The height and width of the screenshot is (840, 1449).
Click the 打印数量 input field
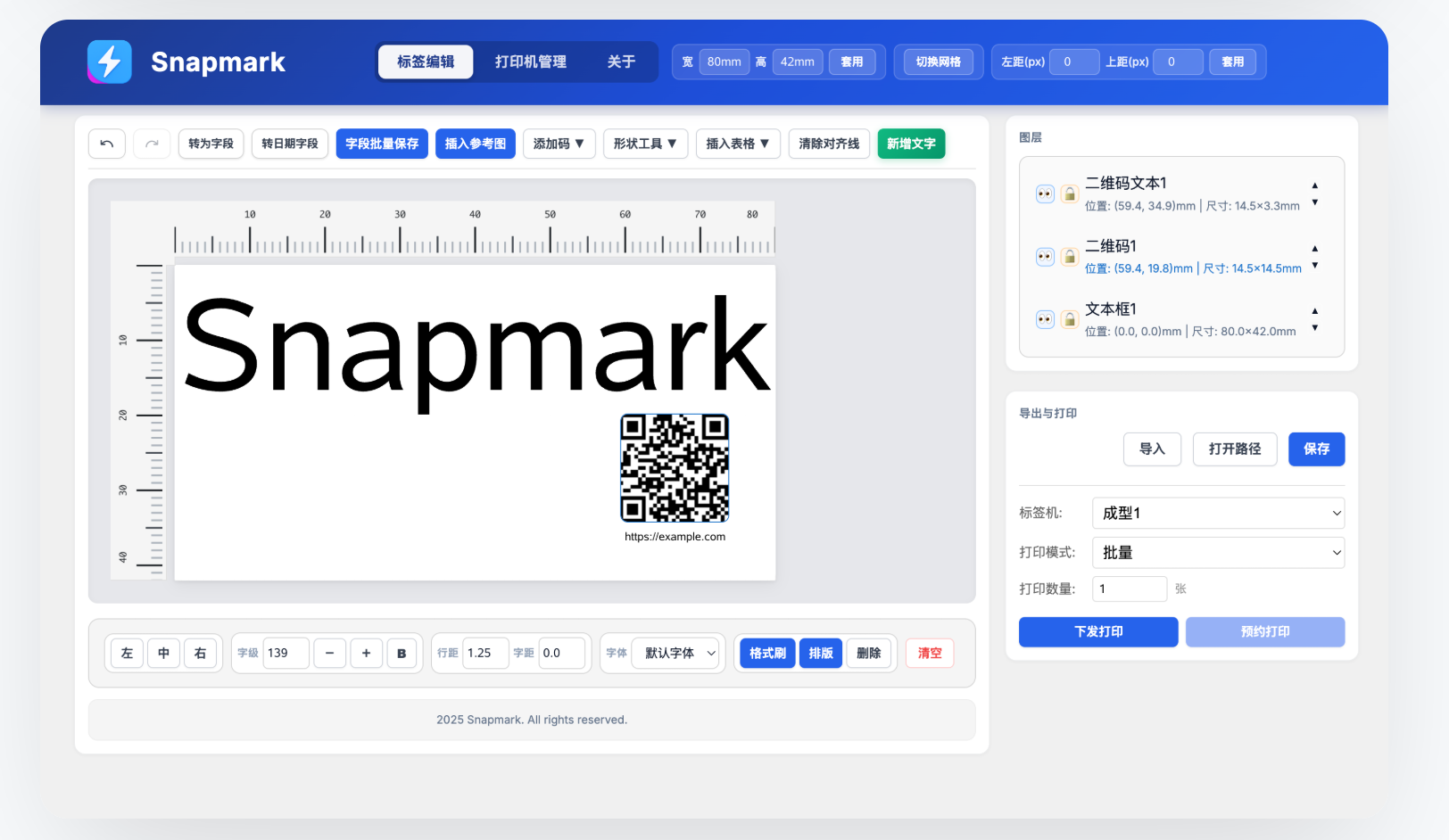pyautogui.click(x=1130, y=589)
